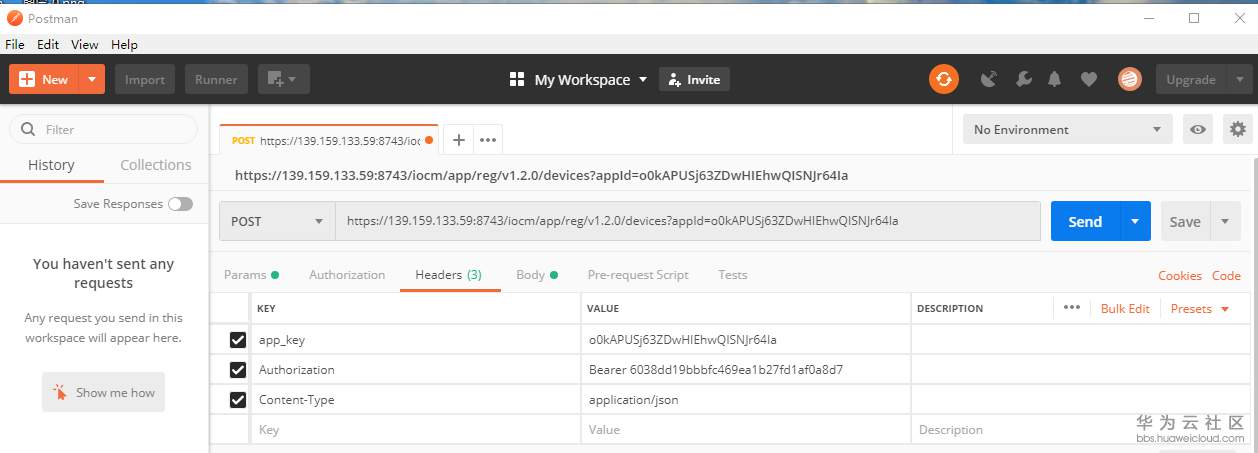Open the File menu
This screenshot has height=453, width=1258.
tap(15, 45)
